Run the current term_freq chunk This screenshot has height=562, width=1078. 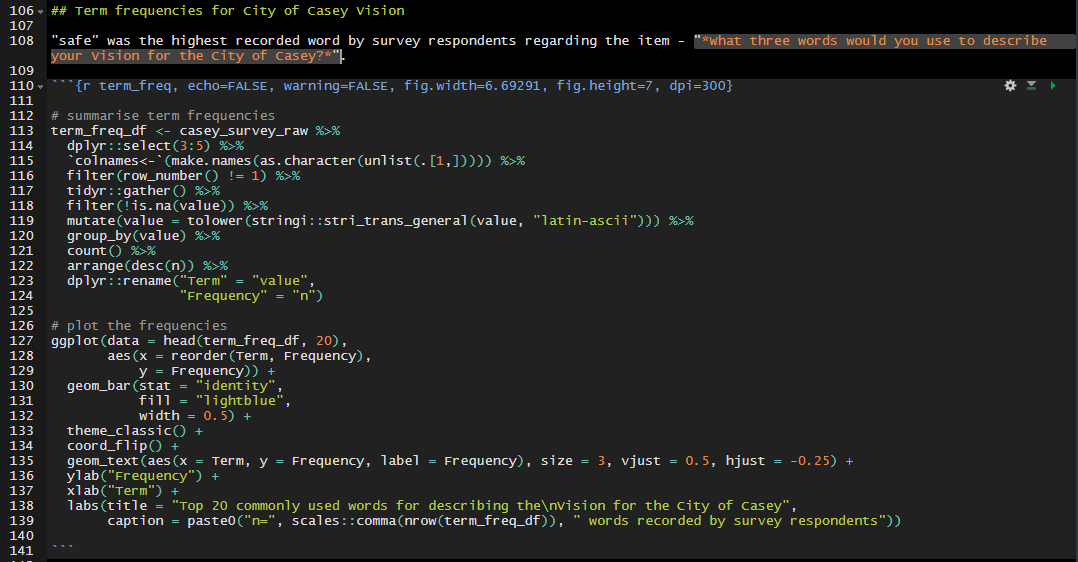click(1053, 85)
